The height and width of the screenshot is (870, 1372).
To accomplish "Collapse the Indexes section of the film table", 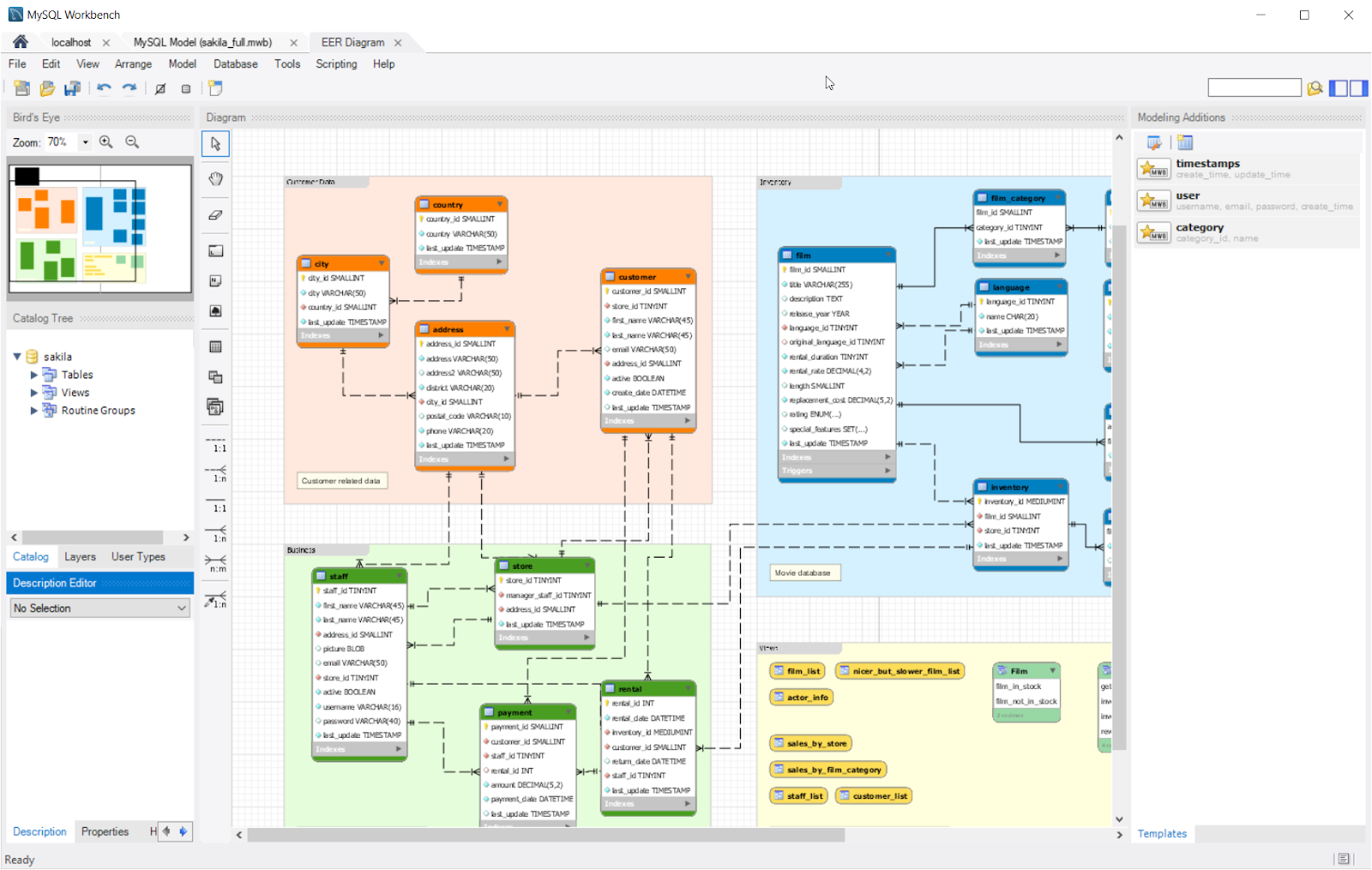I will [x=888, y=457].
